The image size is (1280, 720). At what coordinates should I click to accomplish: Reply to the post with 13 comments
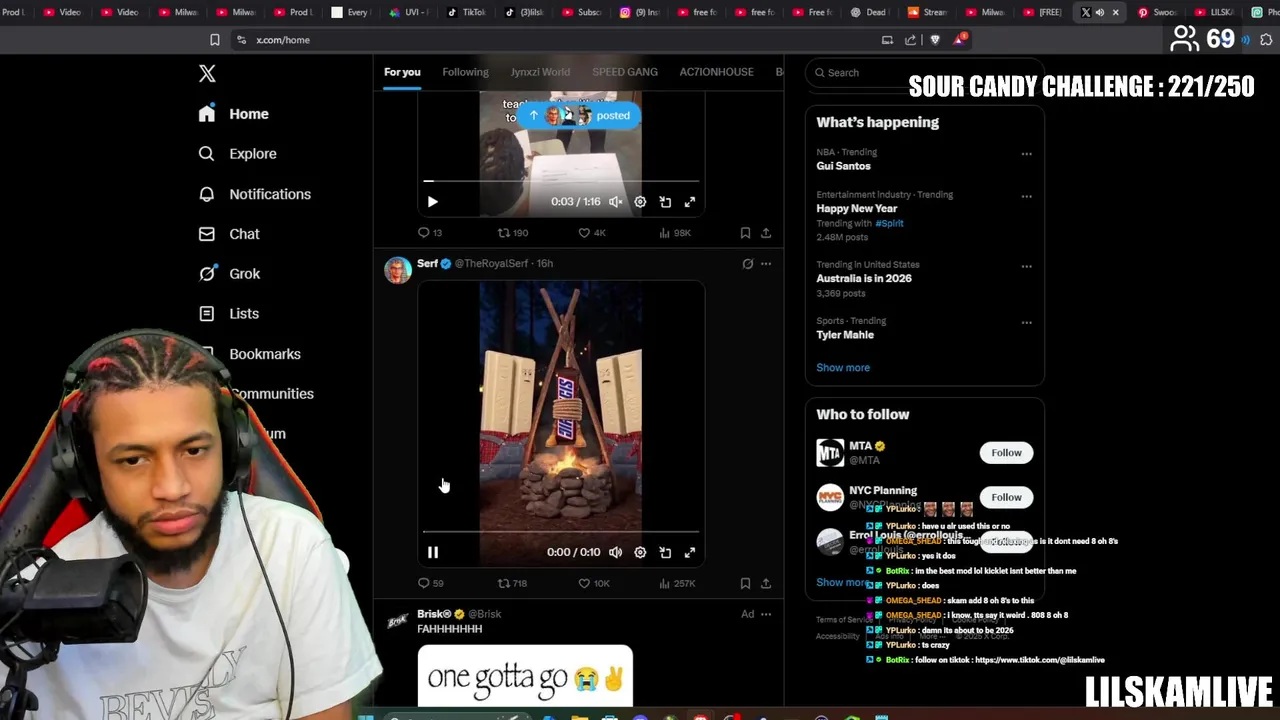pyautogui.click(x=430, y=233)
